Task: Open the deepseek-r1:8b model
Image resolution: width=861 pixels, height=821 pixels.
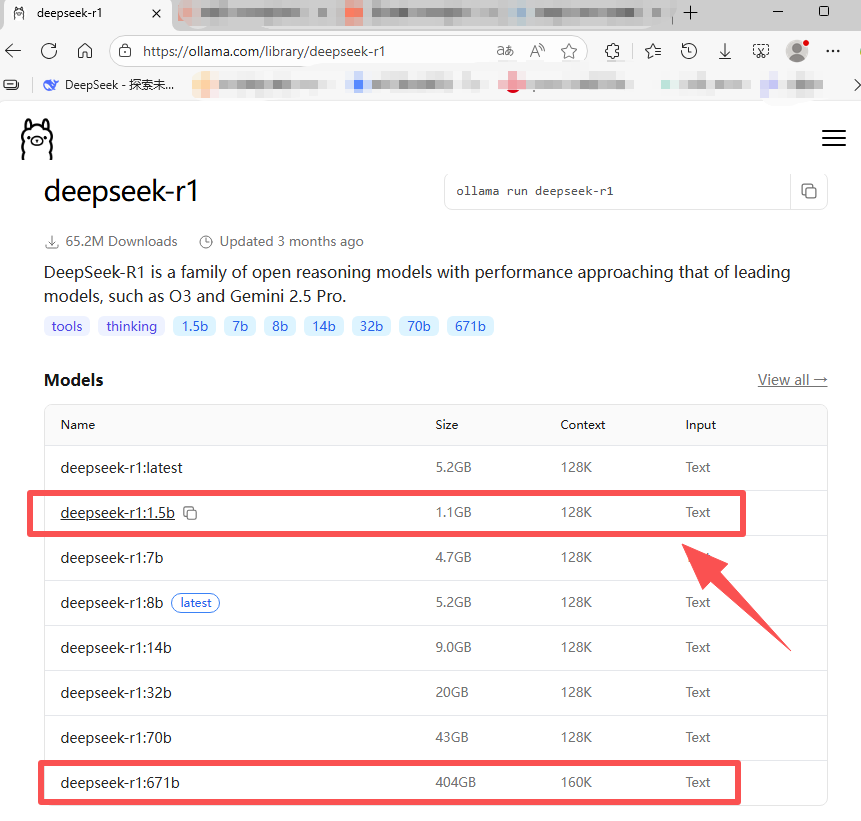Action: coord(112,603)
